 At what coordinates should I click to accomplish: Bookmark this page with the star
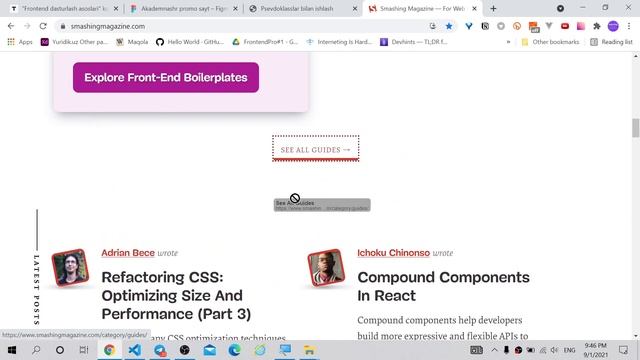coord(449,26)
